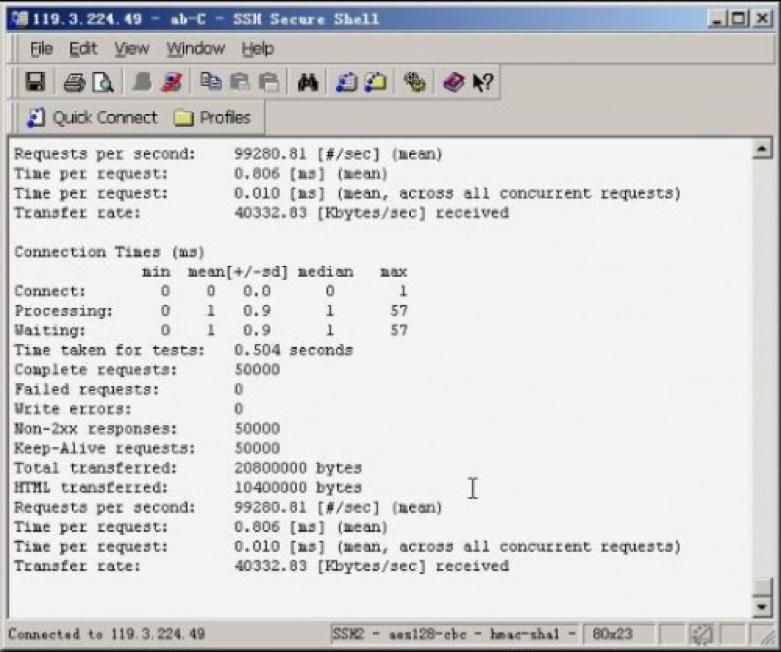Click the Save toolbar icon
This screenshot has width=781, height=652.
tap(35, 82)
